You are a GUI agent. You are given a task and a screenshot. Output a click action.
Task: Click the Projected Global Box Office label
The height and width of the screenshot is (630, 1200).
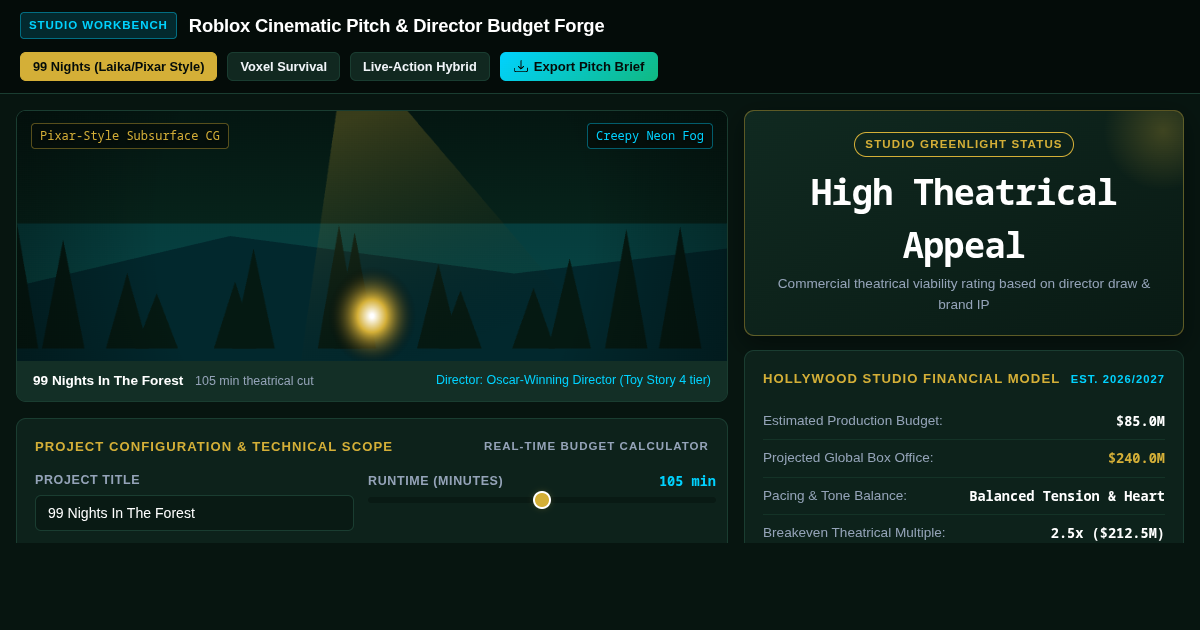[848, 458]
